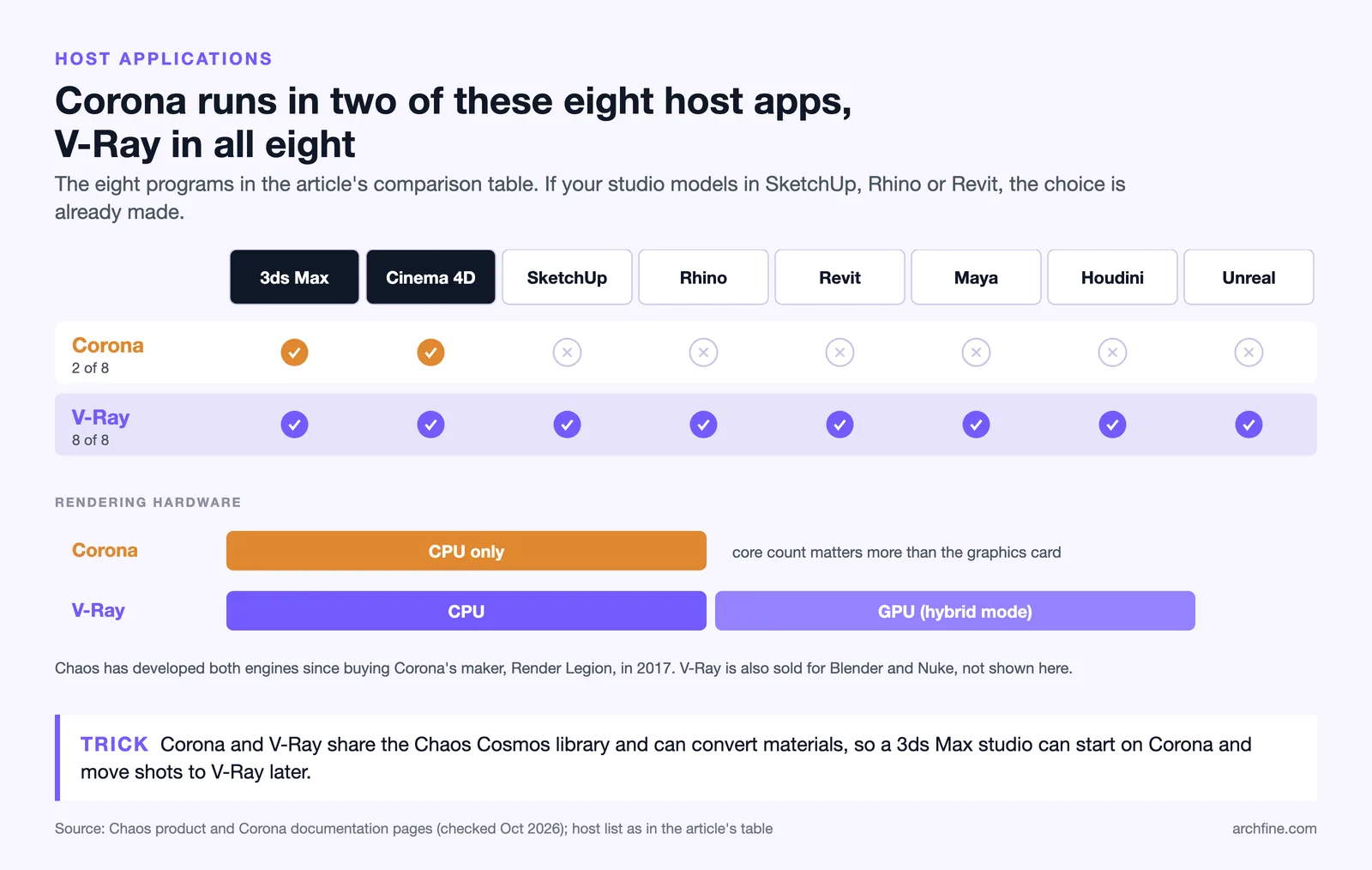The width and height of the screenshot is (1372, 870).
Task: Click the purple V-Ray CPU bar
Action: point(466,611)
